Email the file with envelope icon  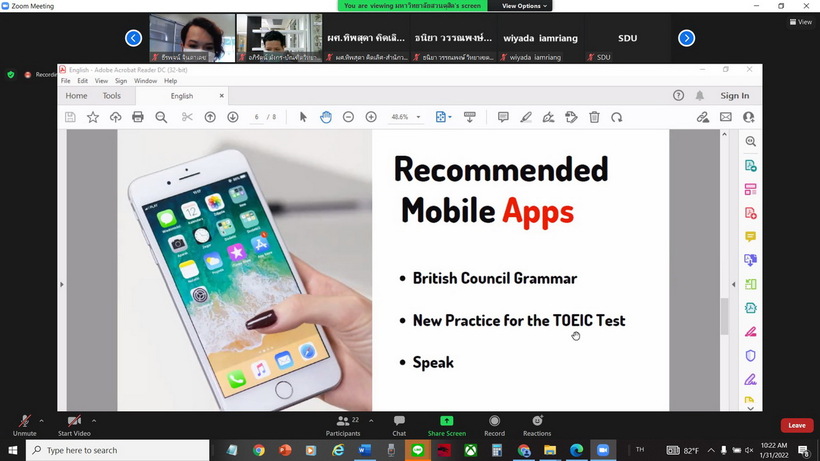click(726, 117)
